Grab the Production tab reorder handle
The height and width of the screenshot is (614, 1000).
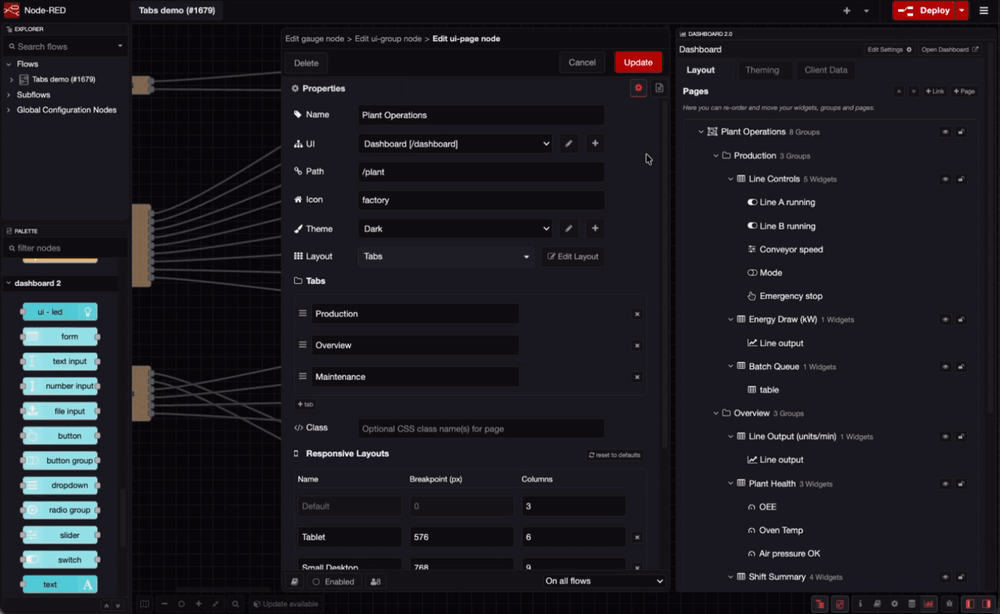point(302,313)
